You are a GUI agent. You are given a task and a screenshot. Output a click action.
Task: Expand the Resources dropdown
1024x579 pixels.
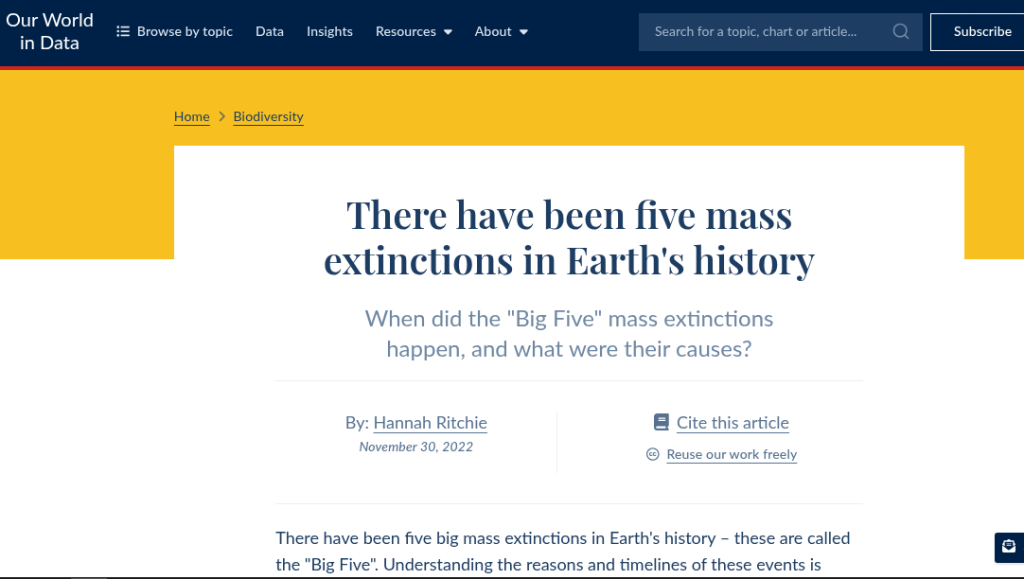(413, 31)
